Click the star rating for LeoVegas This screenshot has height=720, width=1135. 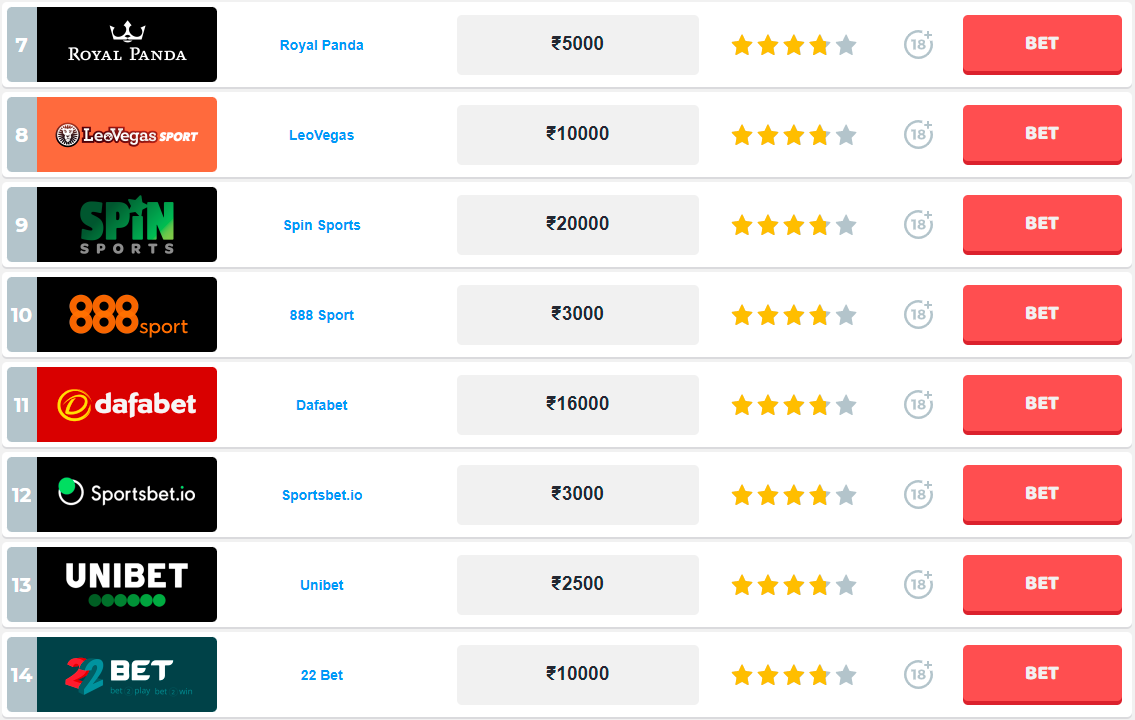(x=794, y=135)
